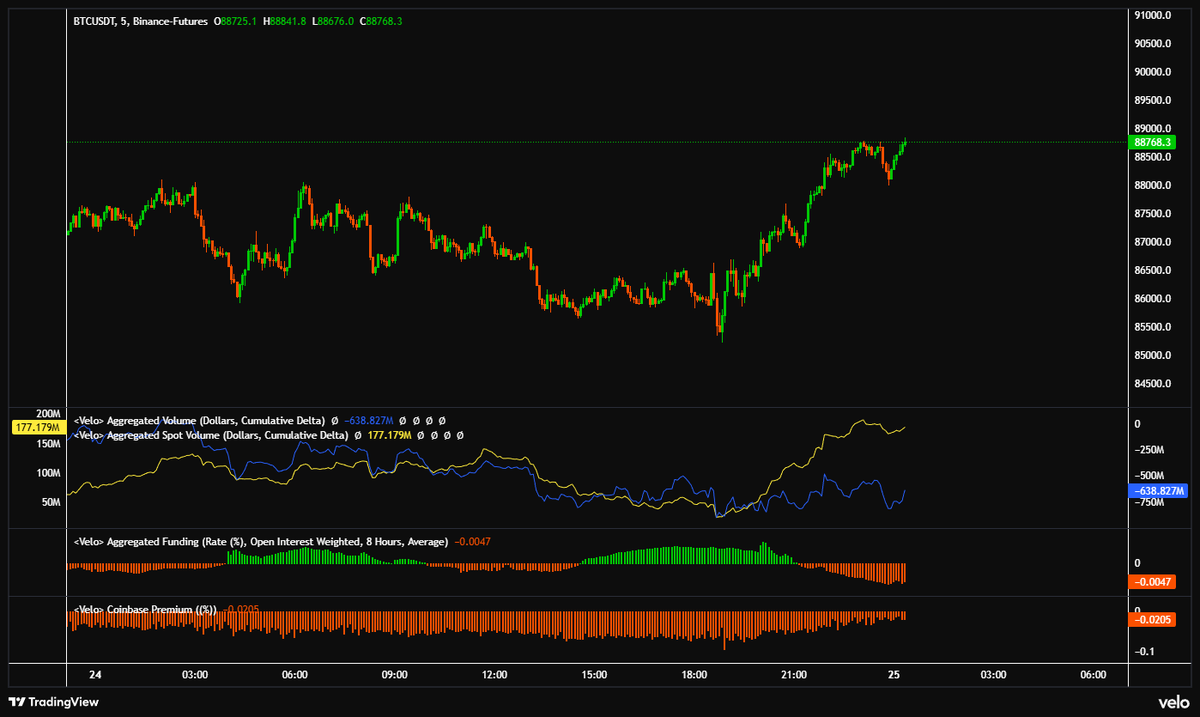Click the -0.1 Coinbase Premium axis label
Viewport: 1200px width, 717px height.
(1145, 652)
